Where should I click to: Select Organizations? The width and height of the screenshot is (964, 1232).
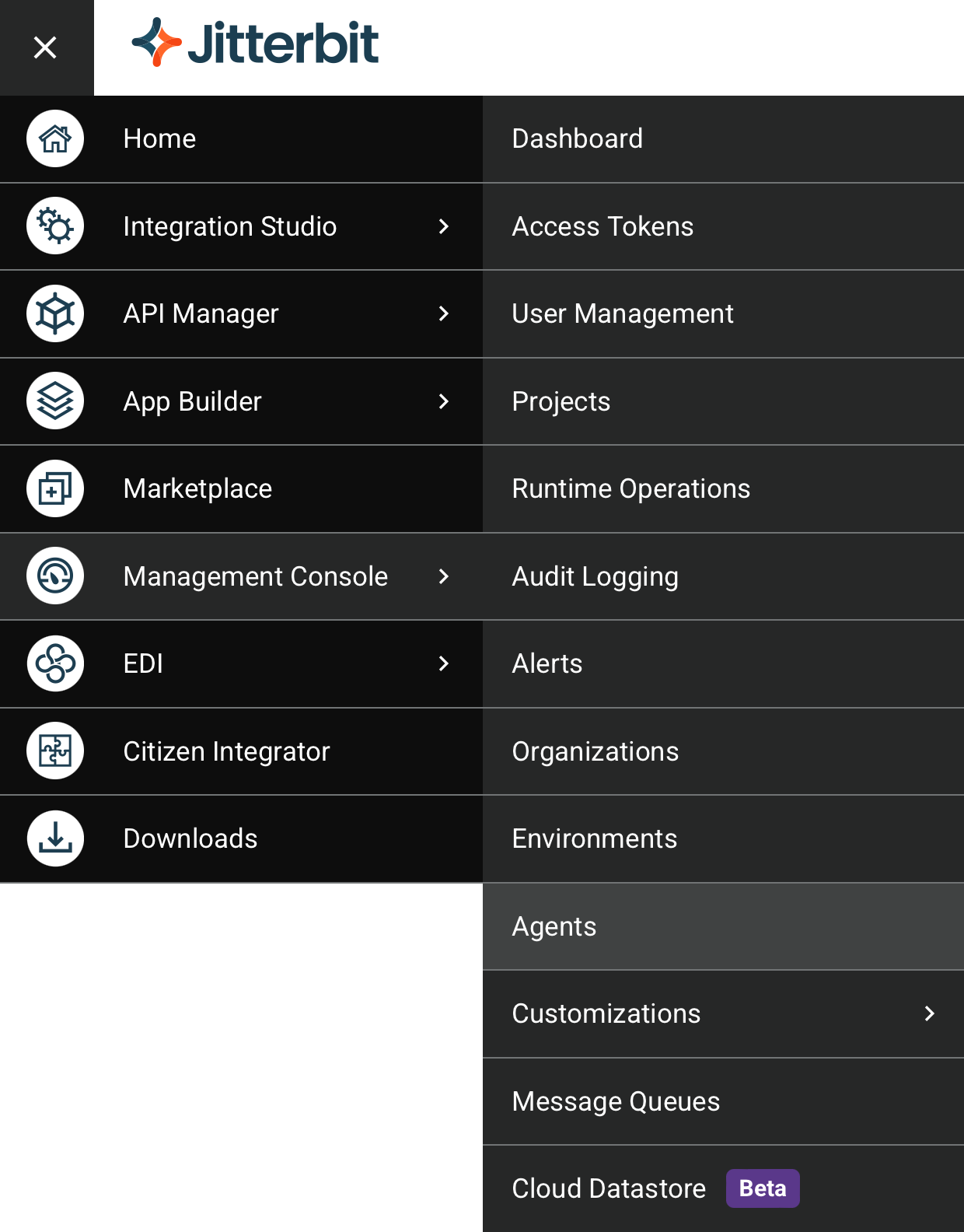[723, 751]
